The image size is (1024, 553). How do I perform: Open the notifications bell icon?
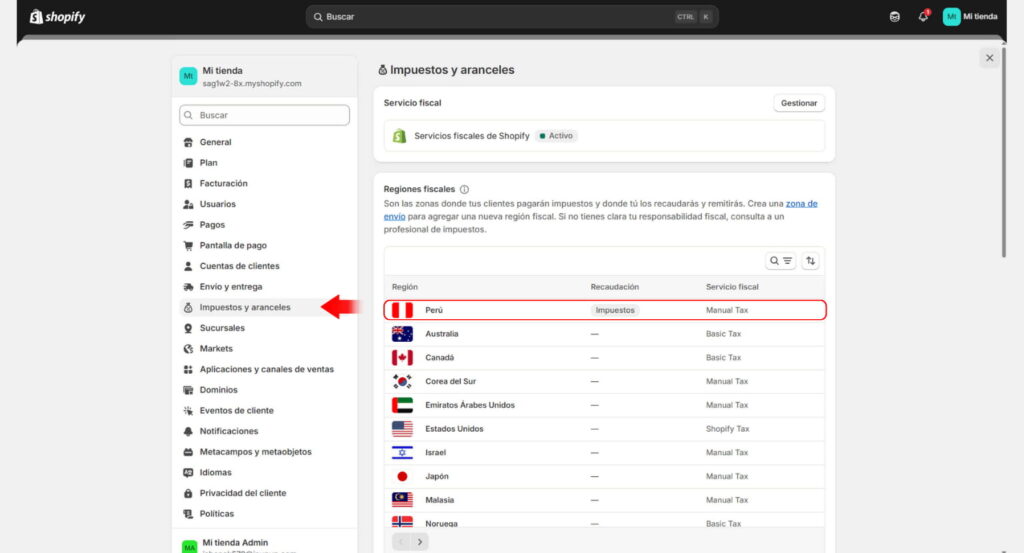coord(923,16)
